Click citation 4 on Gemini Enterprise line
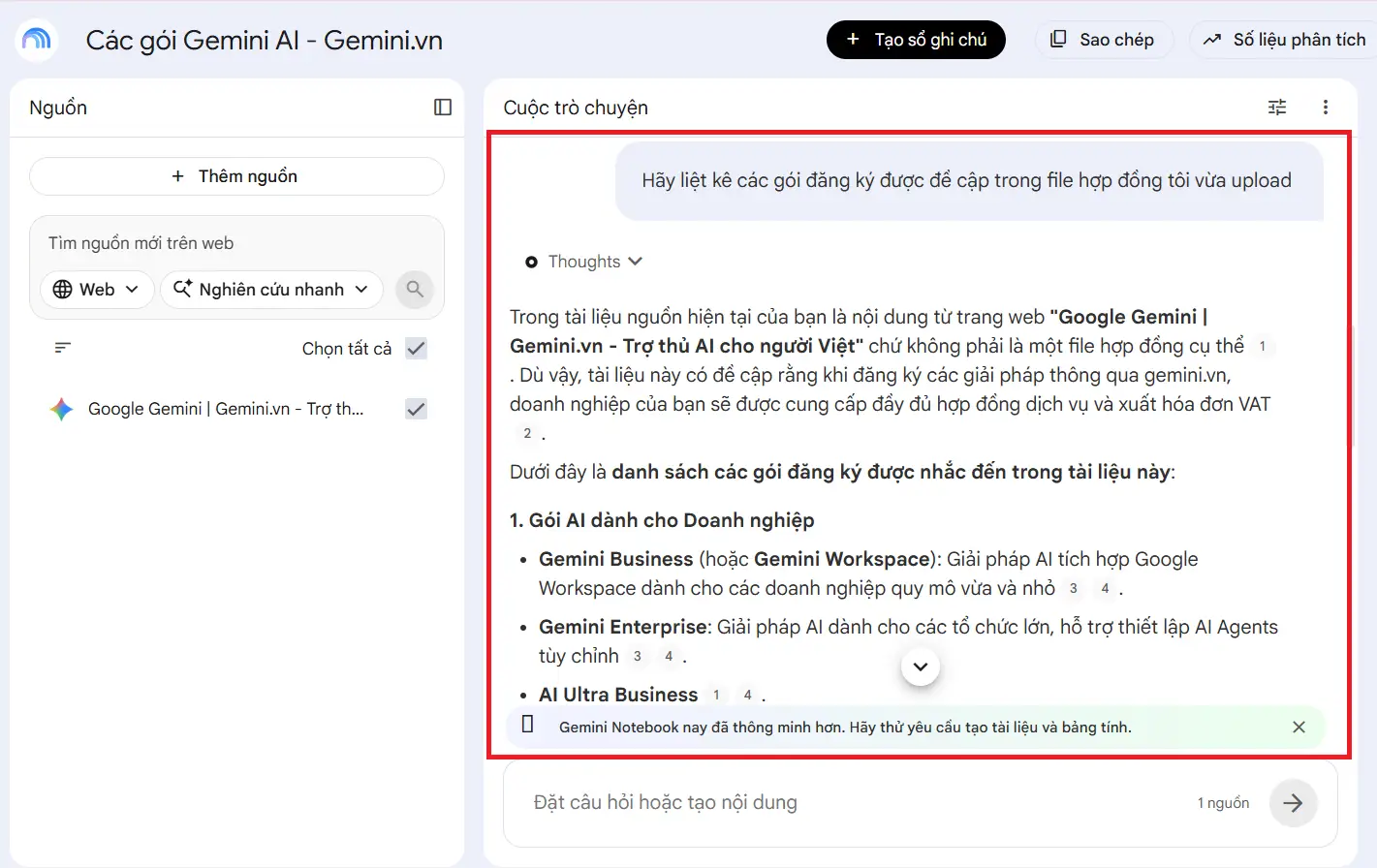 point(669,656)
